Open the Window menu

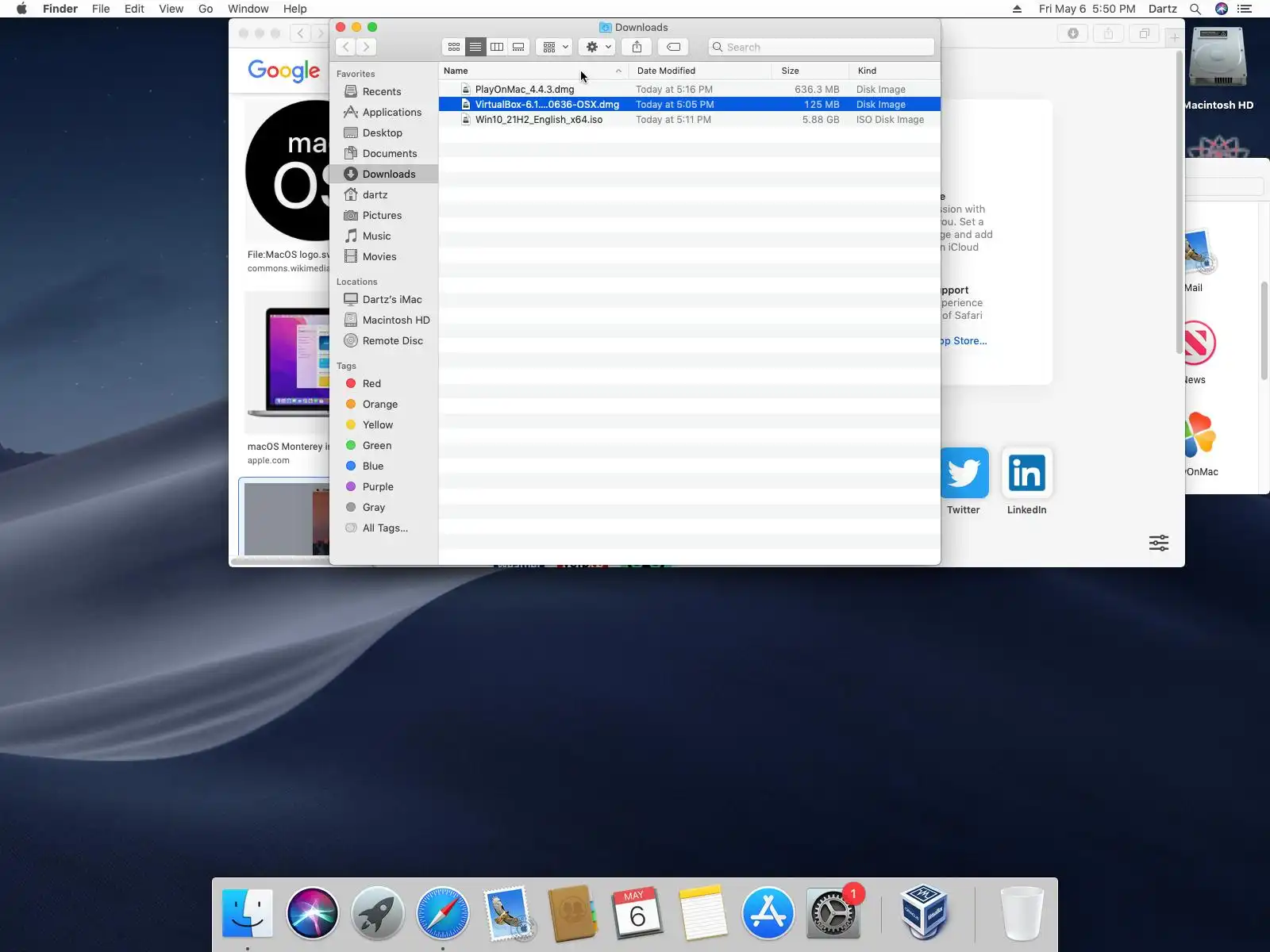pos(248,9)
